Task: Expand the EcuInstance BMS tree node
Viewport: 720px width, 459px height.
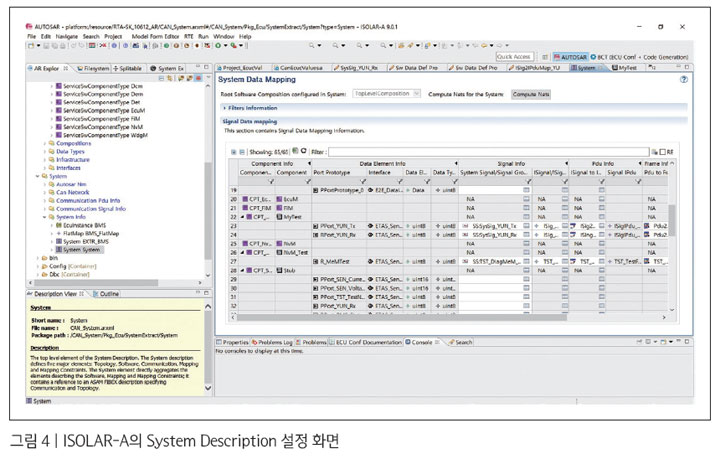Action: point(51,225)
